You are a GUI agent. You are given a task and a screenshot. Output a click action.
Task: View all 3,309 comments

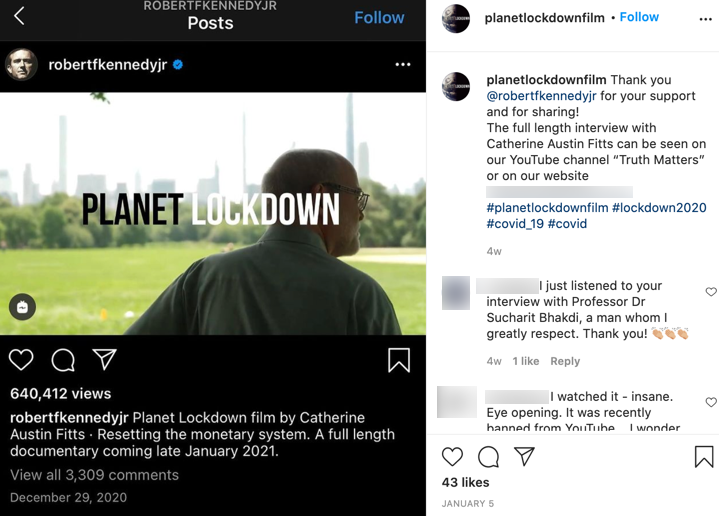pos(94,475)
